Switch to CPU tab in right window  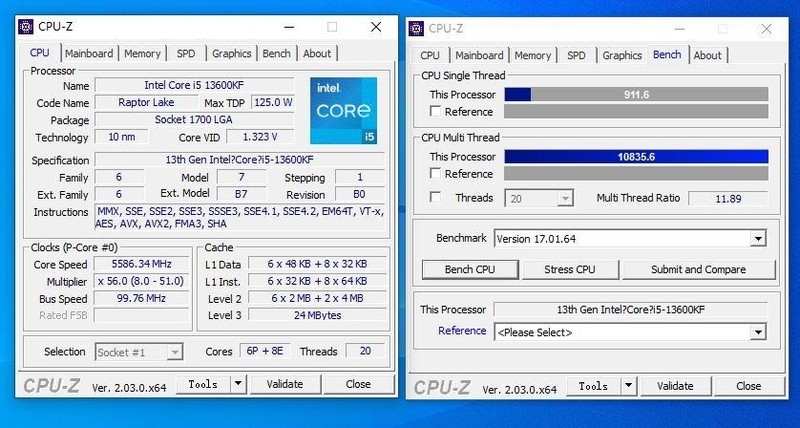click(x=430, y=56)
